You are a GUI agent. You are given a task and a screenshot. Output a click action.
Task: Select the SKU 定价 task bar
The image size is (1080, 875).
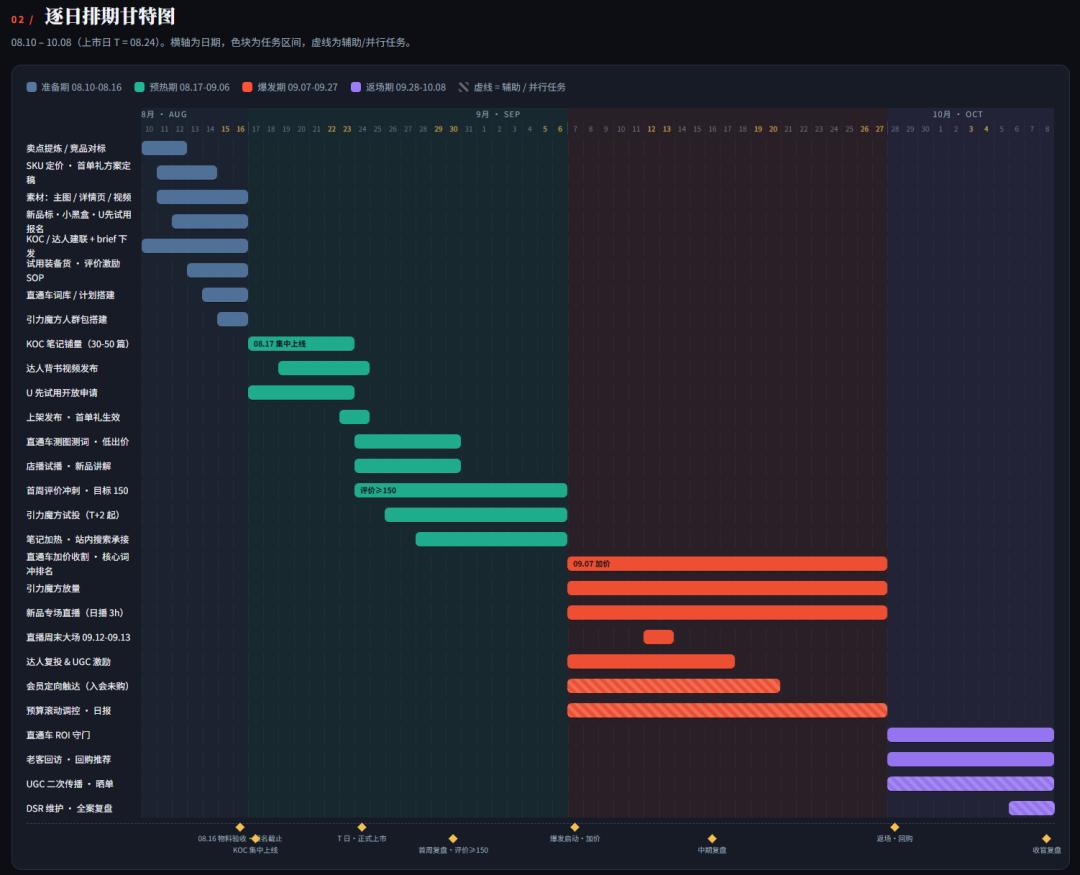(x=187, y=172)
